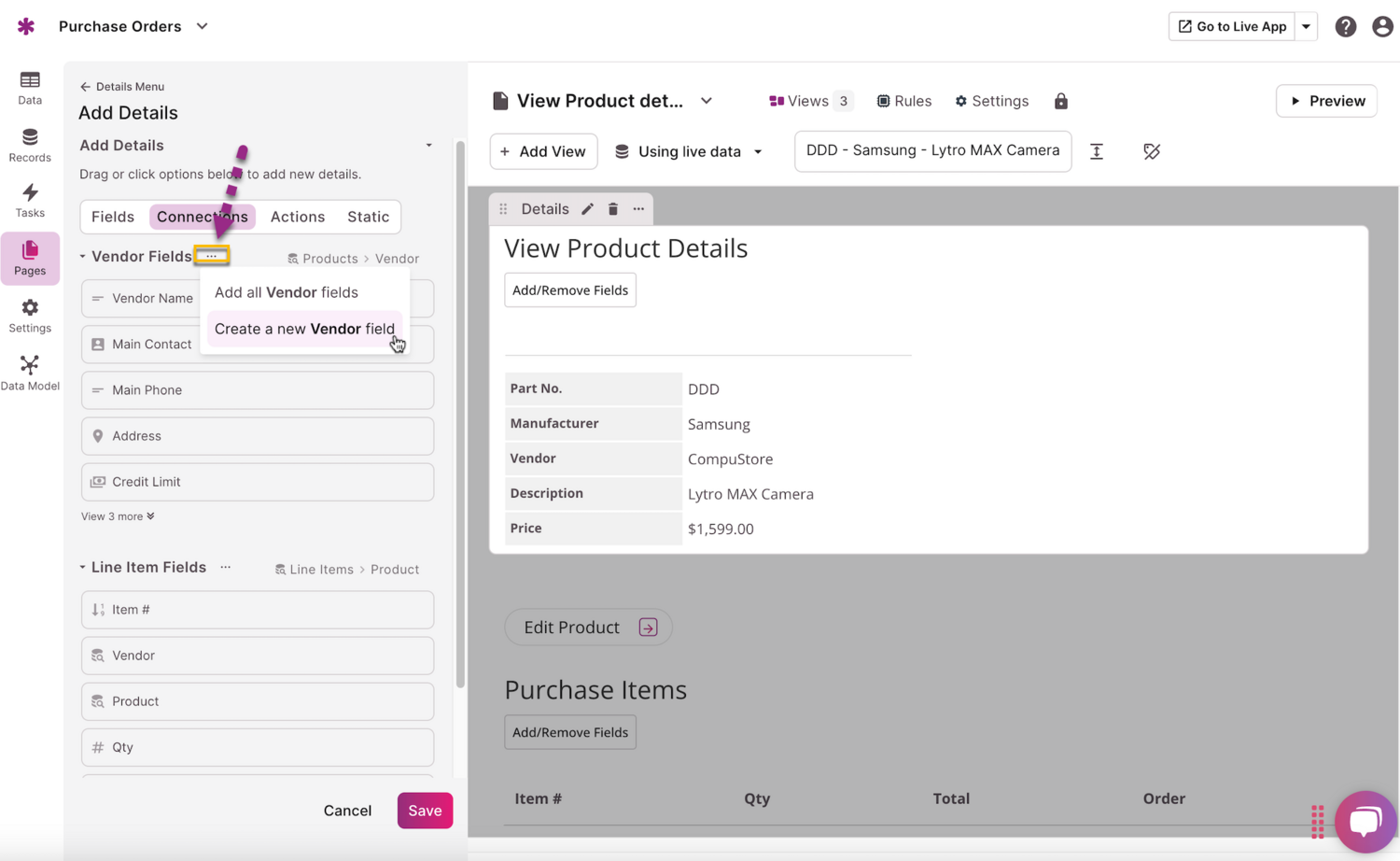
Task: Select Create a new Vendor field
Action: pos(304,329)
